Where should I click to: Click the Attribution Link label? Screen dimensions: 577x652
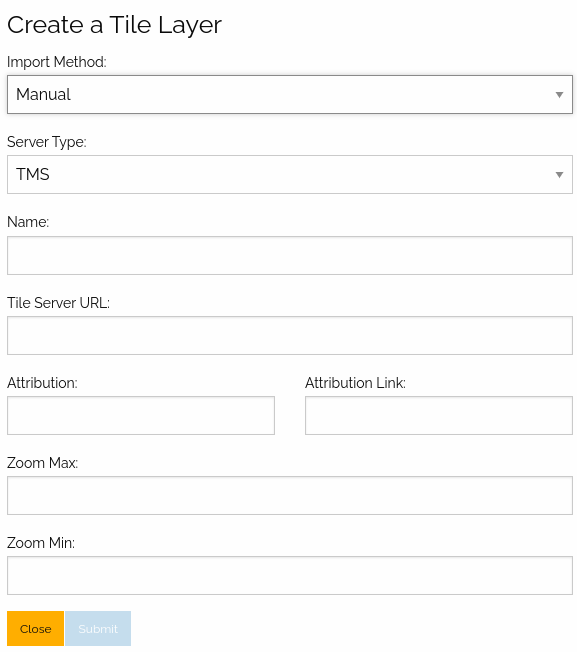(355, 383)
